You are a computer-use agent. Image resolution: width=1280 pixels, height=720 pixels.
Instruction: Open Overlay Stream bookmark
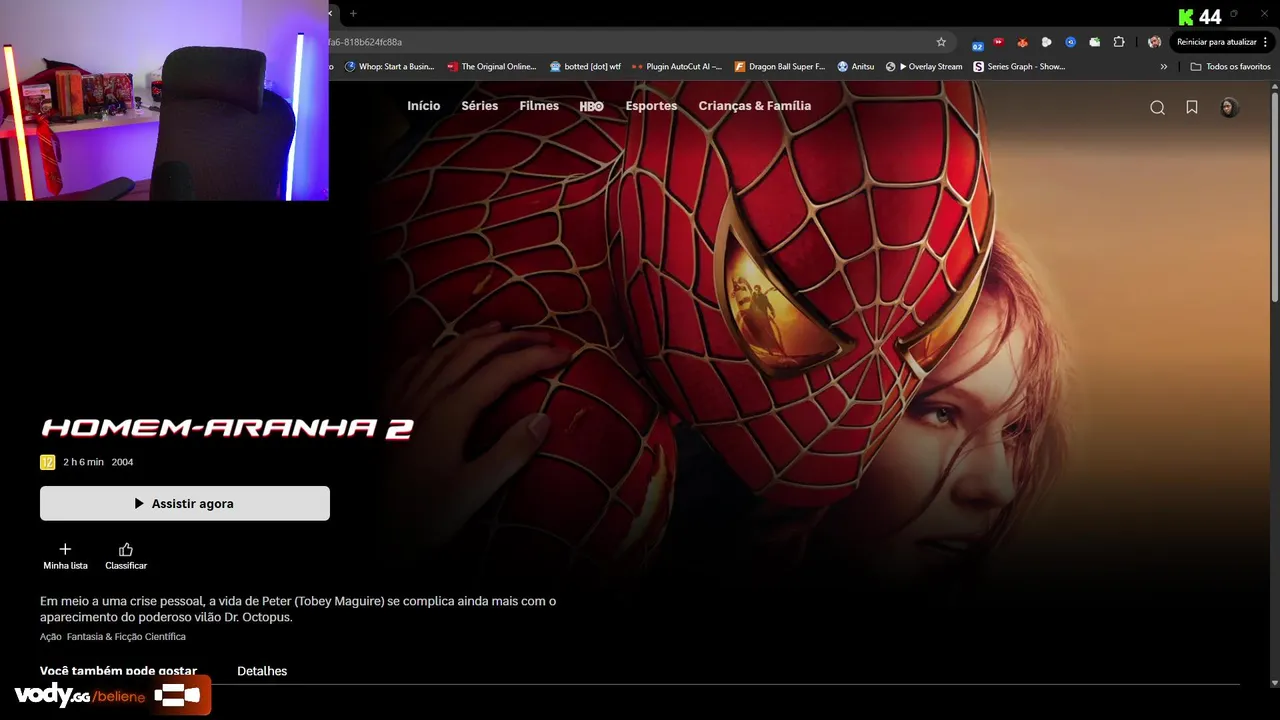924,67
